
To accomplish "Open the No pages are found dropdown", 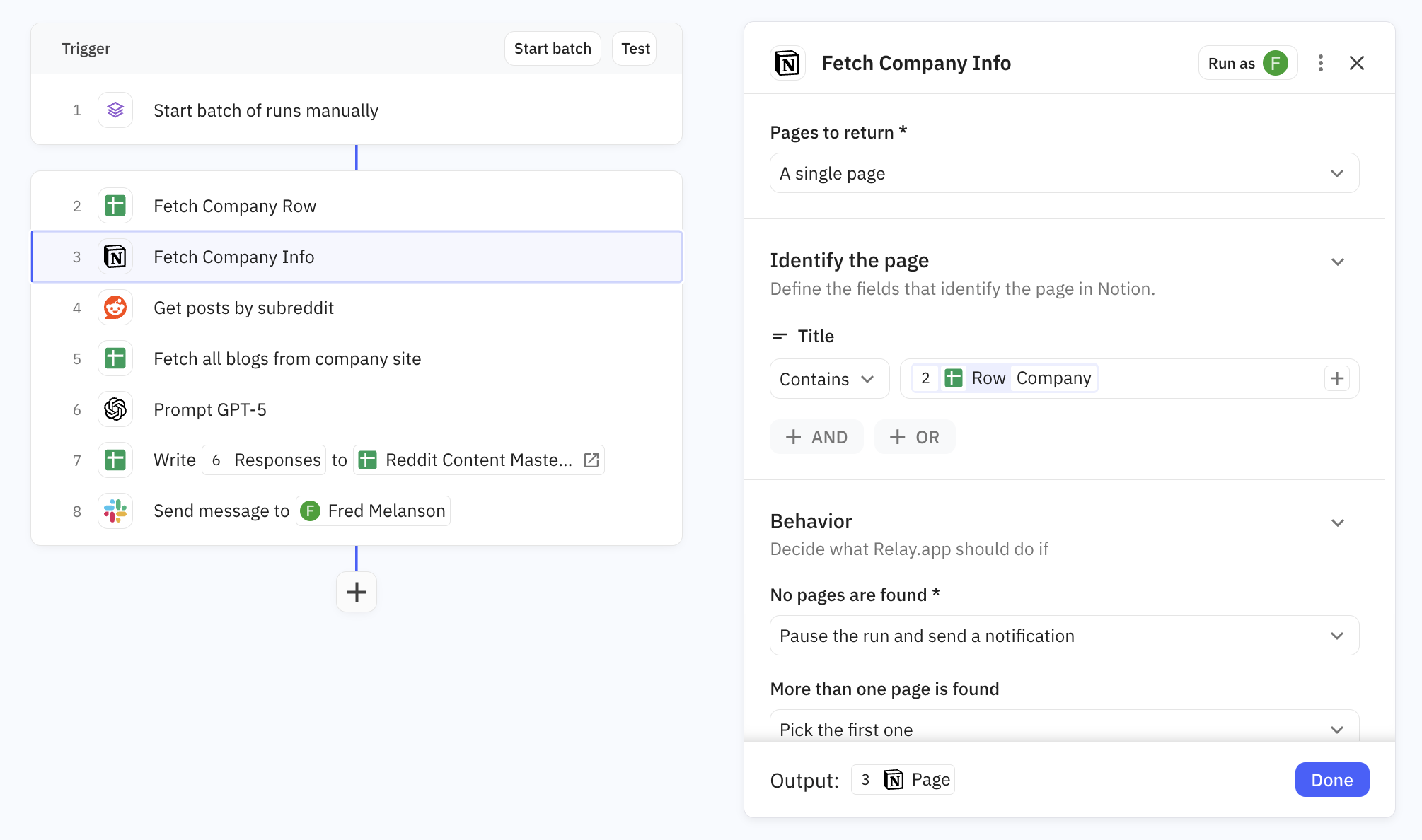I will click(1063, 636).
